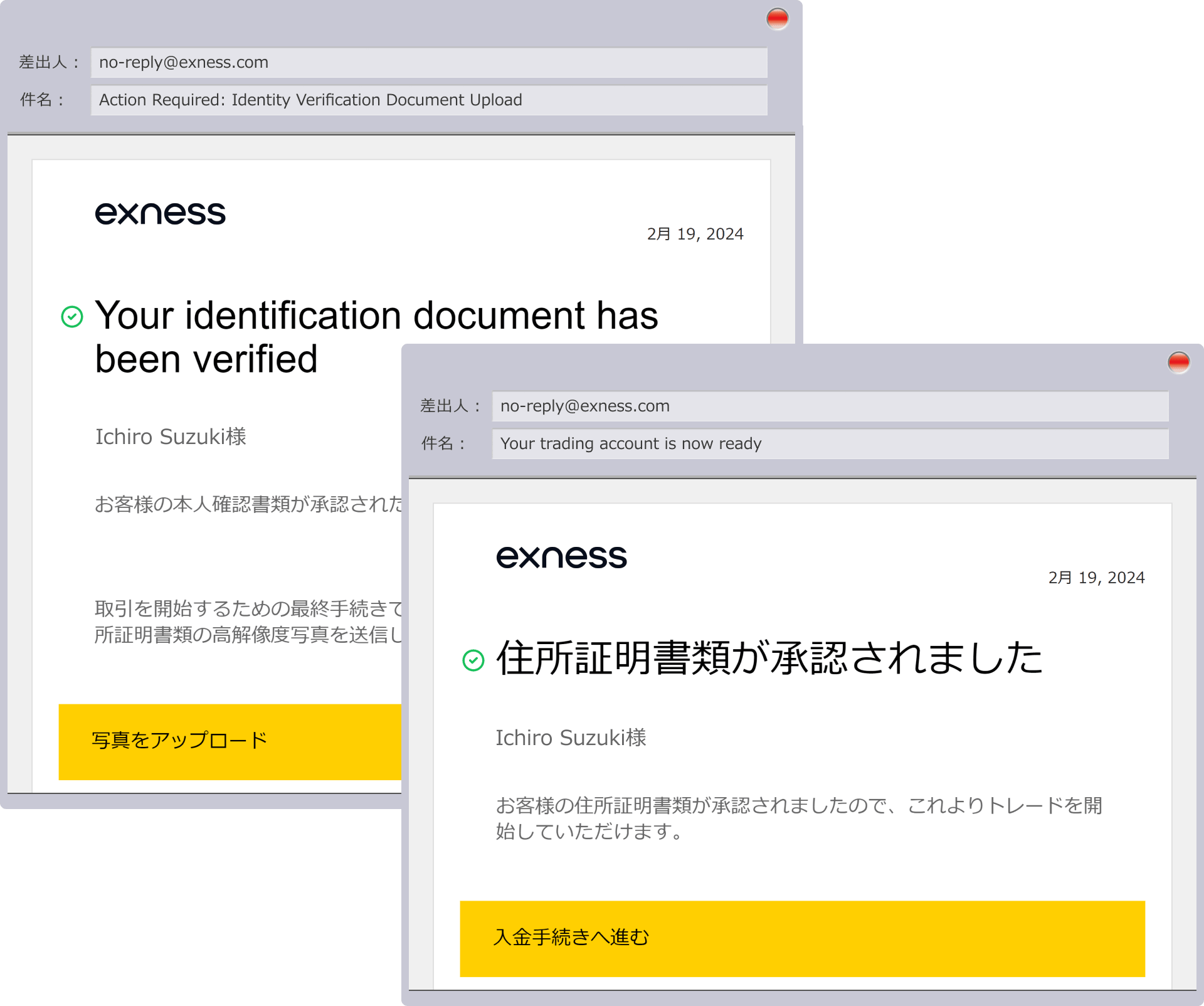The height and width of the screenshot is (1006, 1204).
Task: Click date '2月 19, 2024' in front email
Action: coord(1097,578)
